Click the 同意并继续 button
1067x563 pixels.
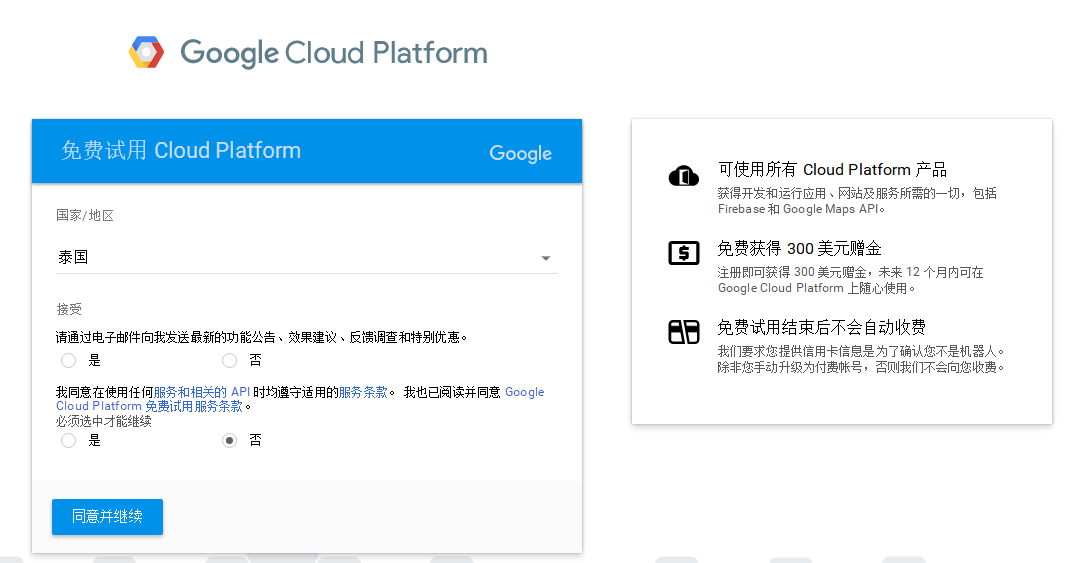[108, 517]
